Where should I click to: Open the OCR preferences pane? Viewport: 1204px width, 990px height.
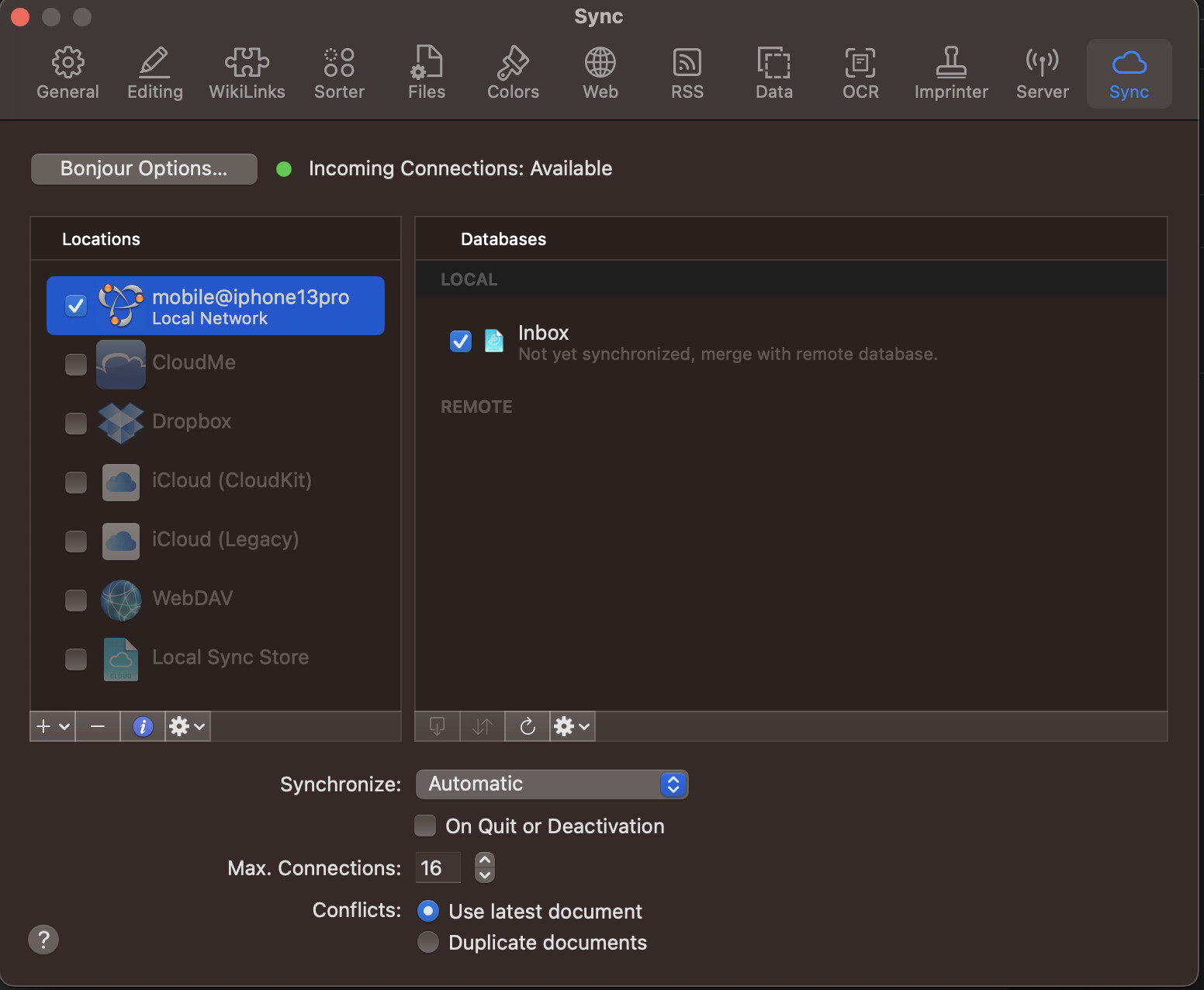point(860,72)
